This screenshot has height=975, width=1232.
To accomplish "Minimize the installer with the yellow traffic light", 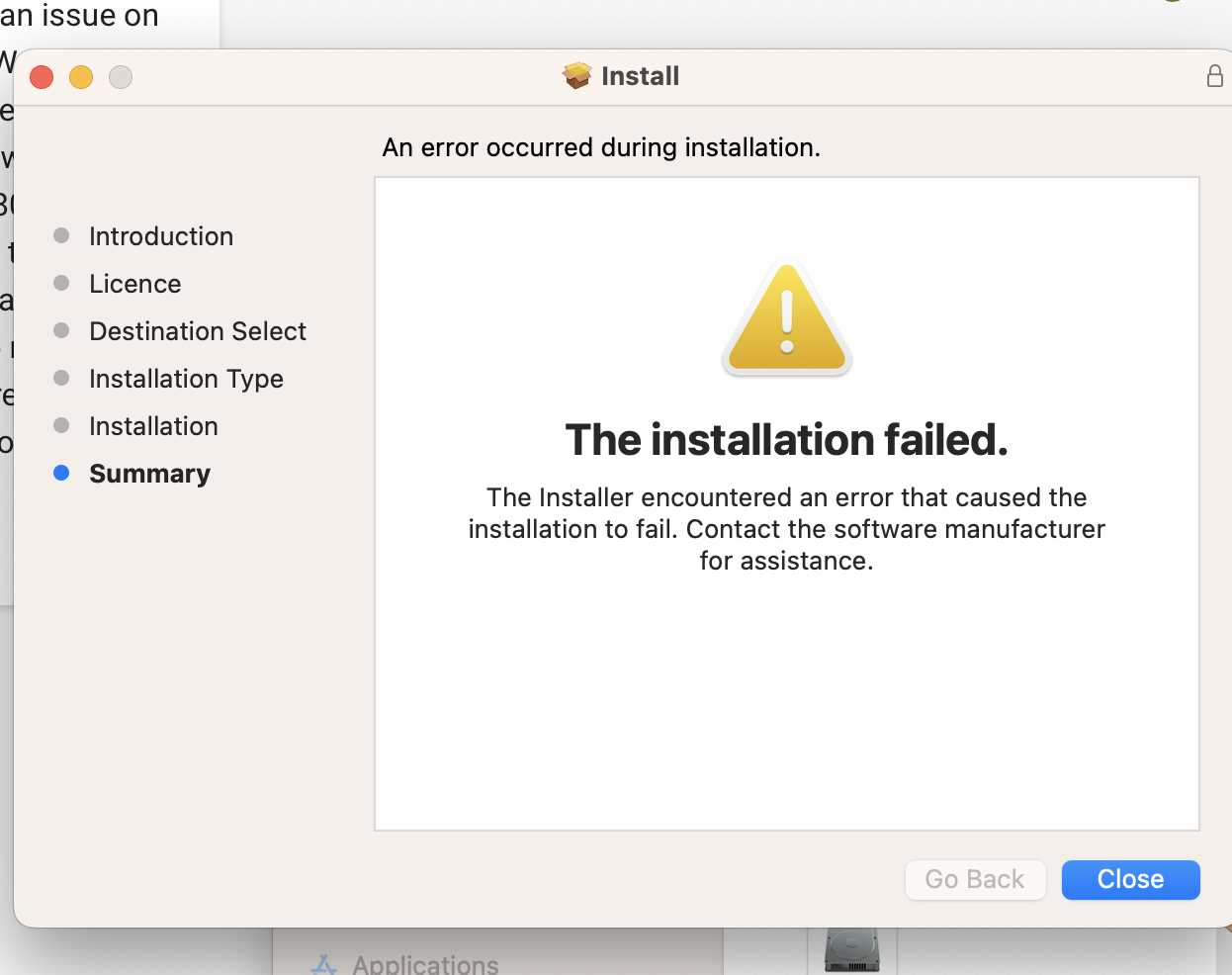I will pos(81,76).
